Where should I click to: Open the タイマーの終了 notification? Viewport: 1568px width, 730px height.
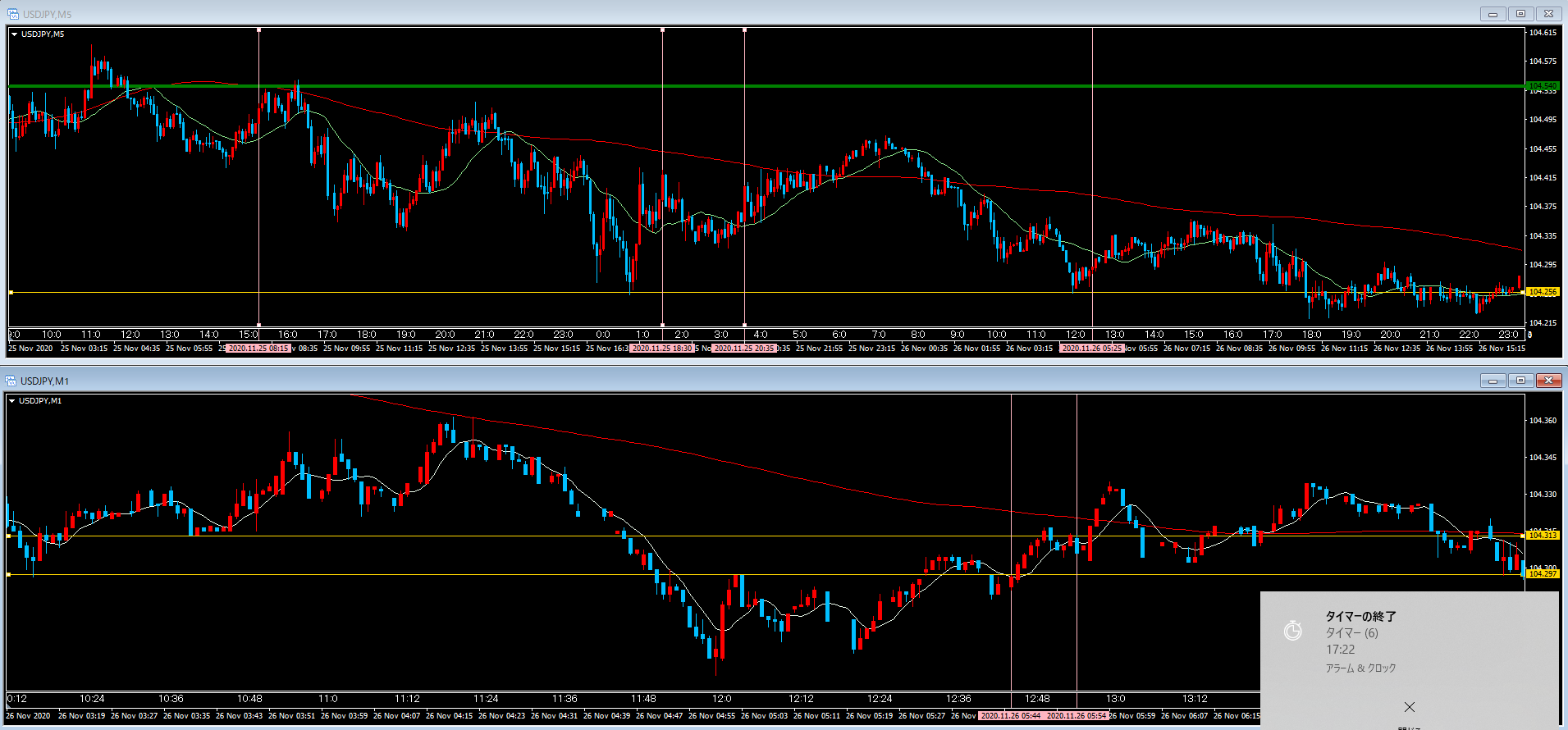coord(1360,616)
